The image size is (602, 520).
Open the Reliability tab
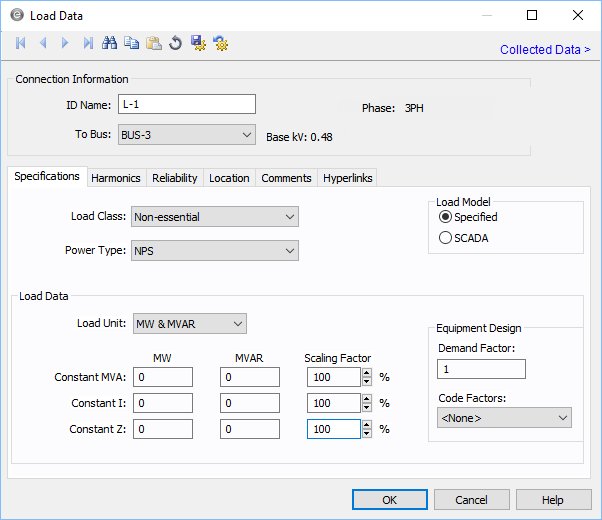pos(175,178)
